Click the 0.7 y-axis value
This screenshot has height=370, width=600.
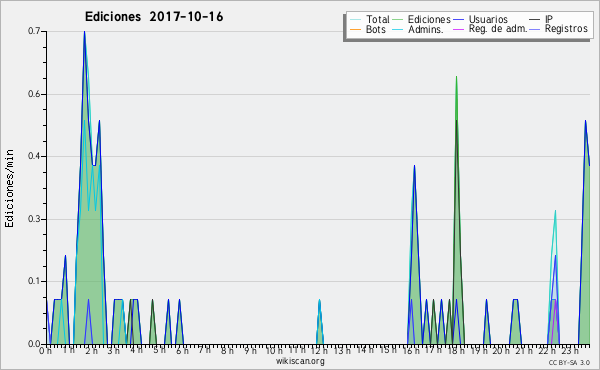(34, 31)
